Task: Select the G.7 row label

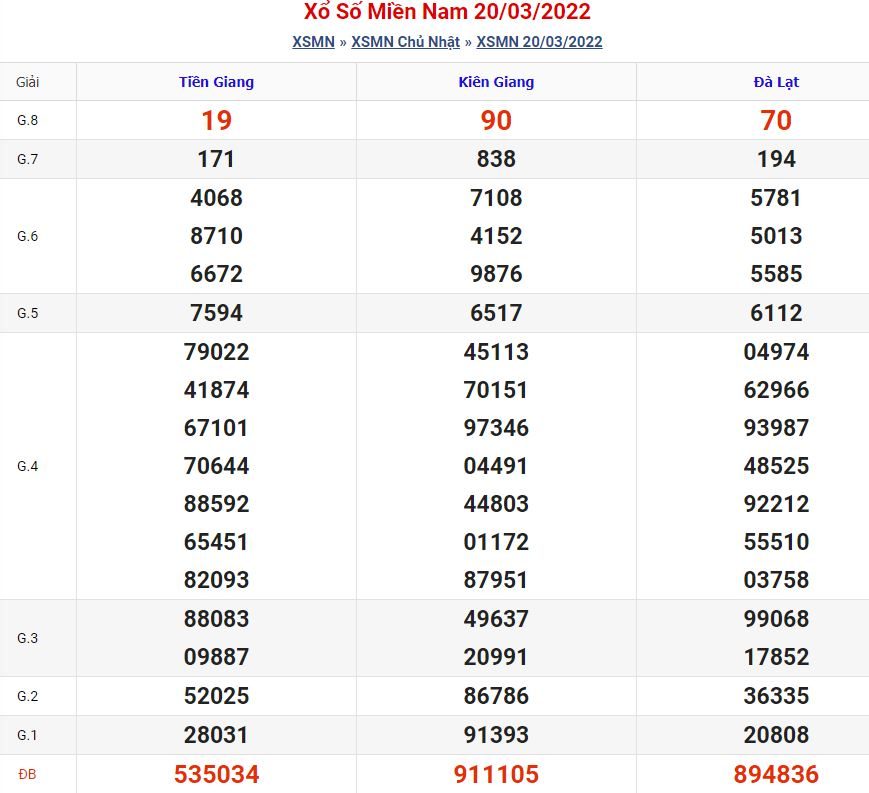Action: pyautogui.click(x=28, y=159)
